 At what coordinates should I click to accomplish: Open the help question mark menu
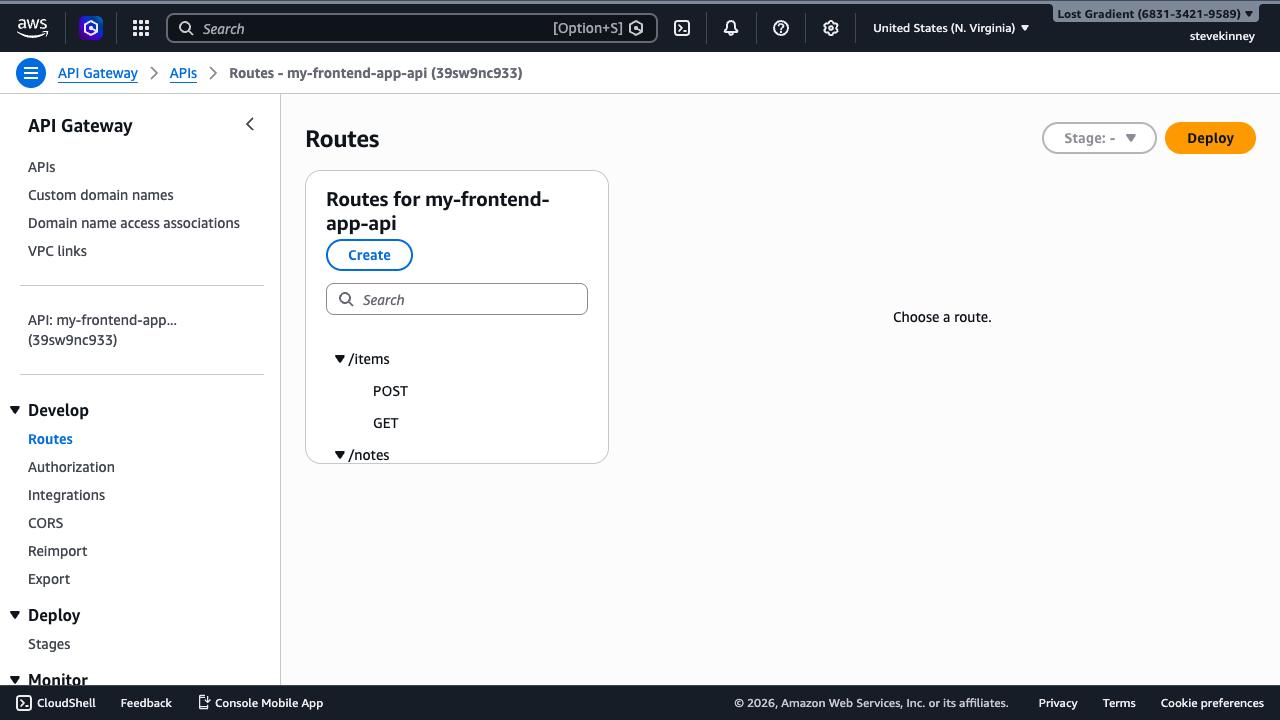coord(781,28)
